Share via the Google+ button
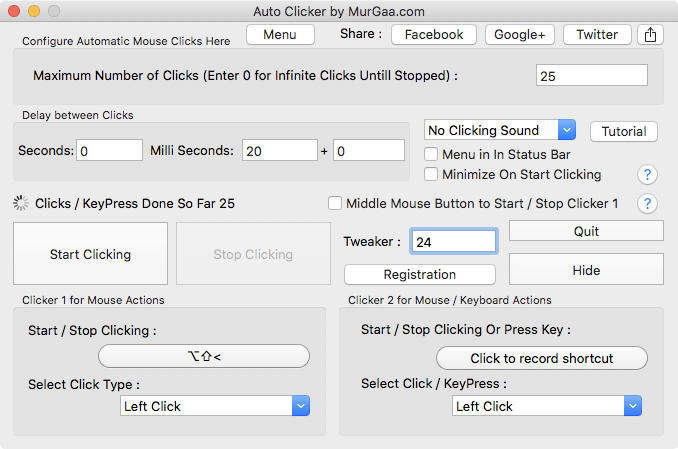This screenshot has width=678, height=449. [x=519, y=34]
